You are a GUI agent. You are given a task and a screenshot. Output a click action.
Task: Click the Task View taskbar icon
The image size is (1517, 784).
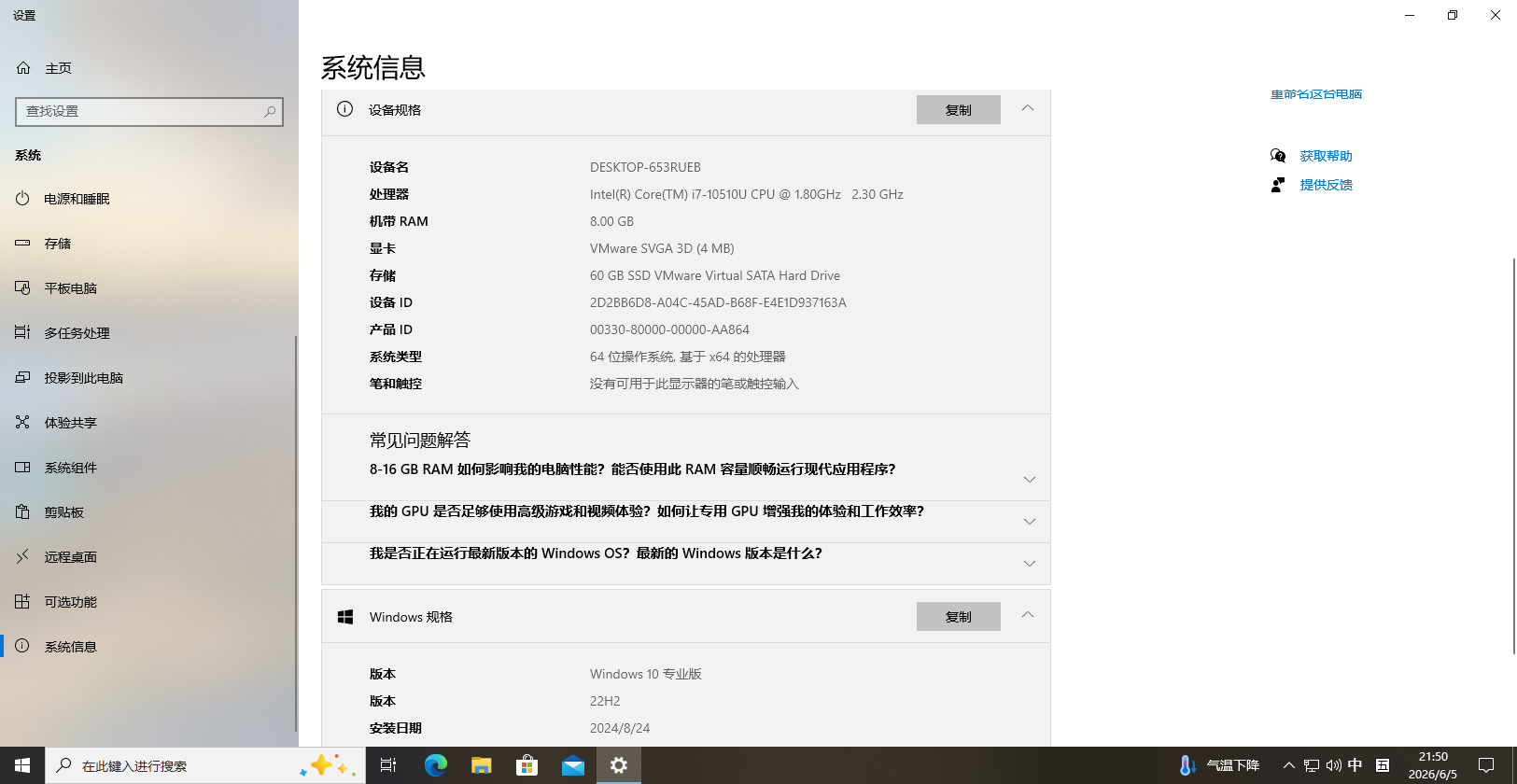click(388, 765)
